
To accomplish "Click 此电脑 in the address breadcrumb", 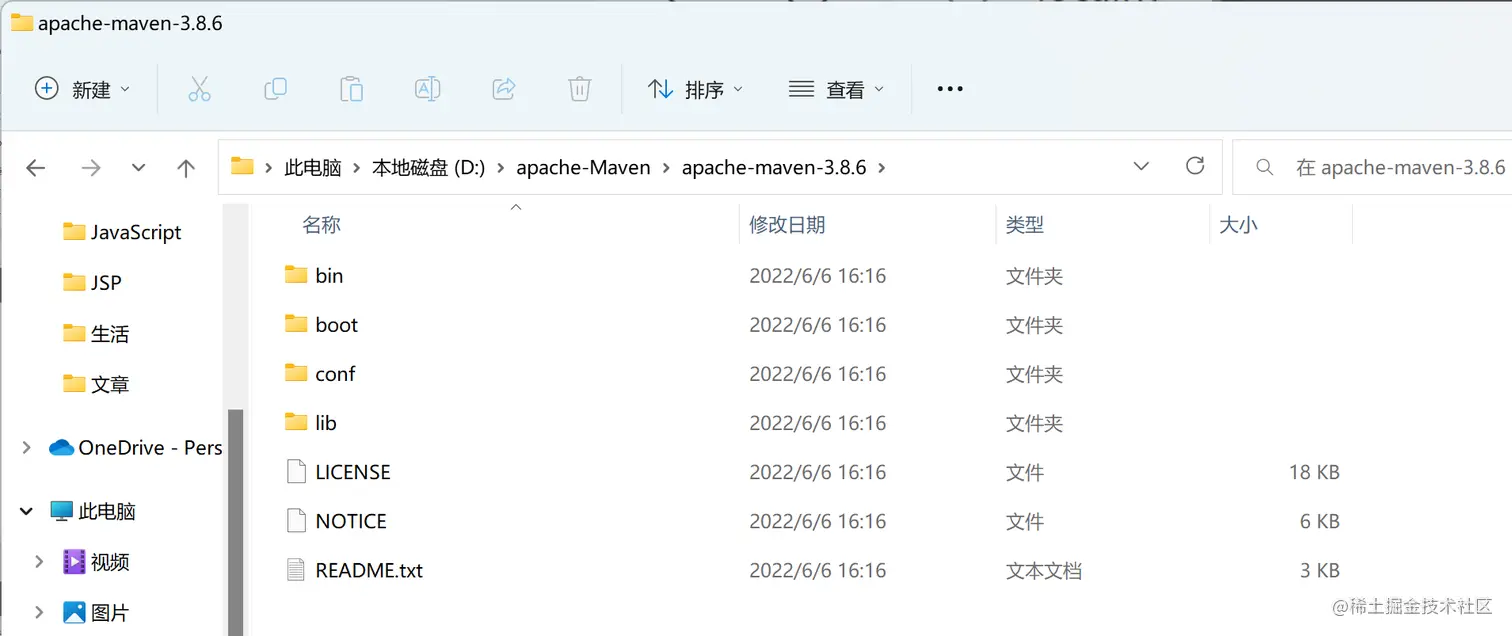I will [x=313, y=167].
